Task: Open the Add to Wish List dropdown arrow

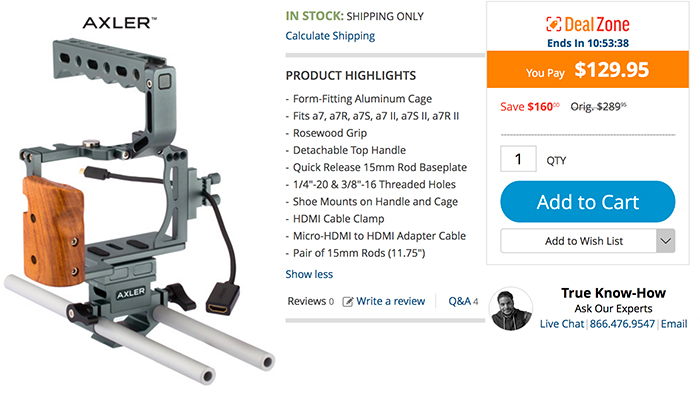Action: pos(666,241)
